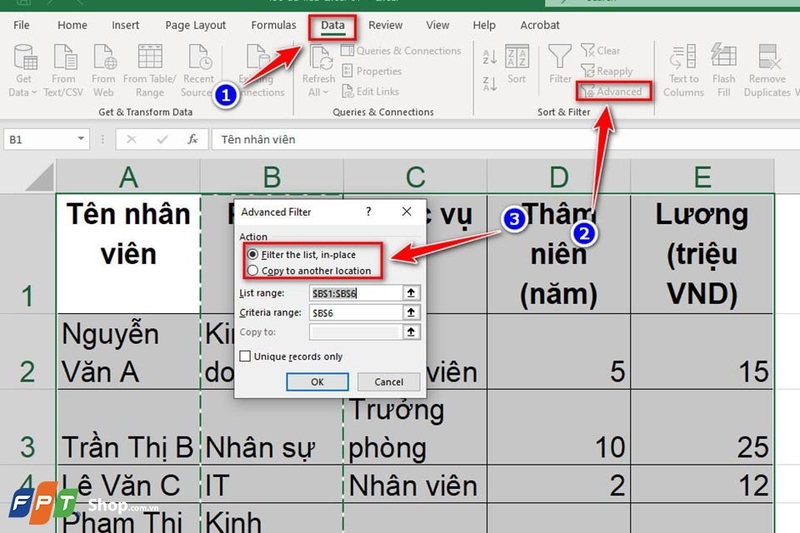Select cell Trưởng phòng
This screenshot has height=533, width=800.
(x=415, y=427)
